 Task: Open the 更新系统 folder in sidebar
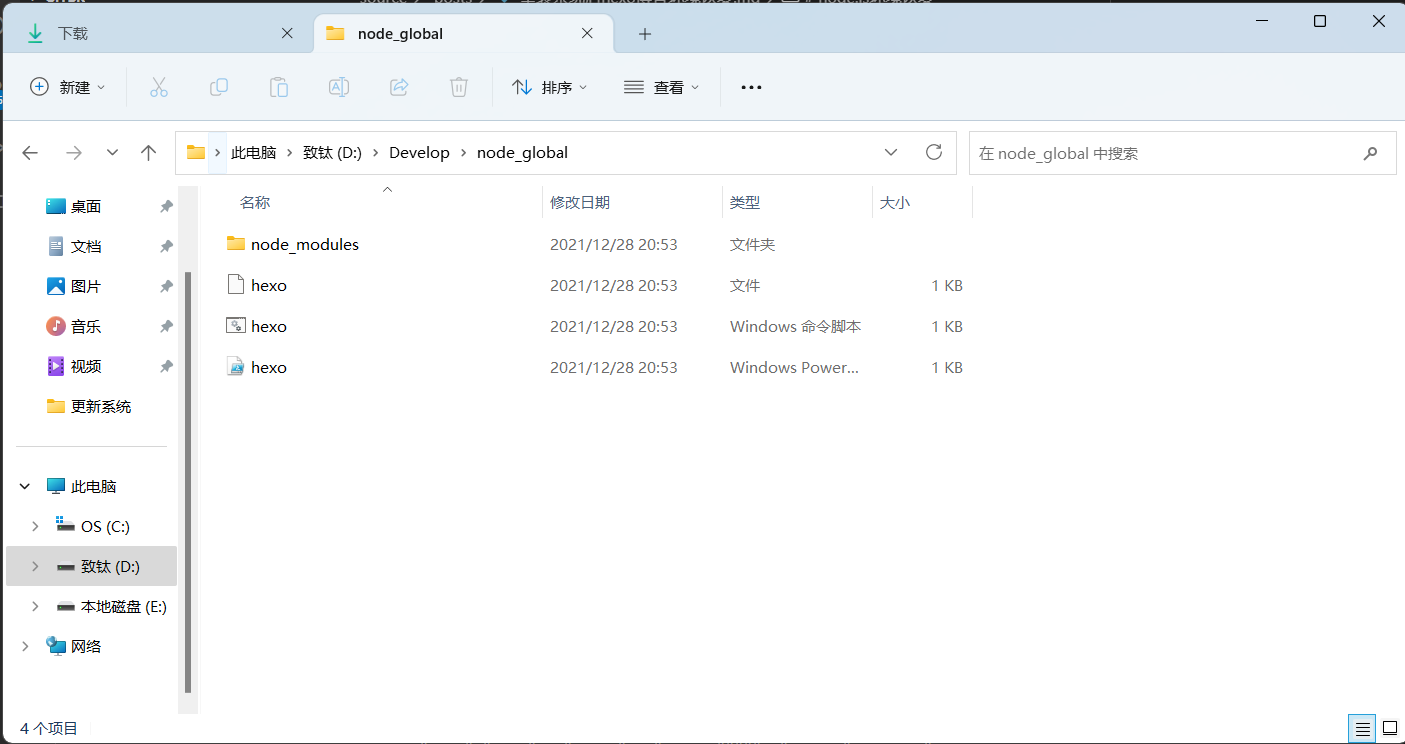coord(100,406)
